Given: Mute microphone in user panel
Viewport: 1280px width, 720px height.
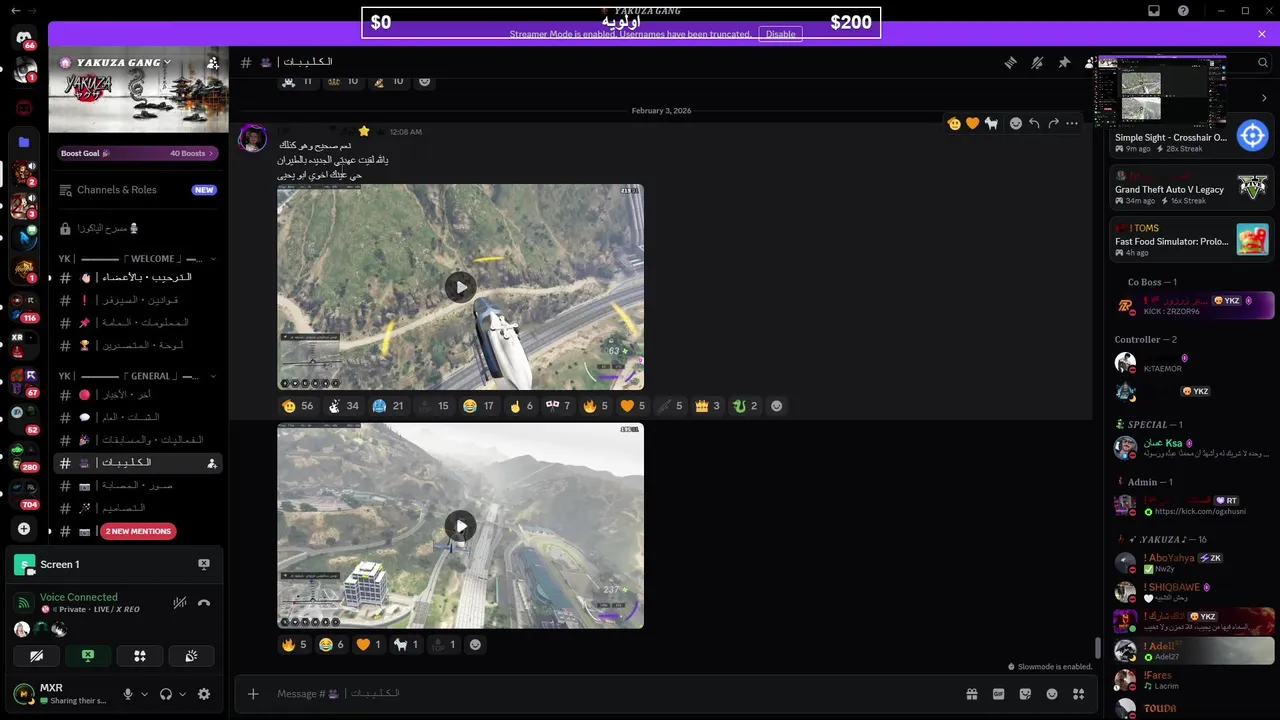Looking at the screenshot, I should 127,694.
